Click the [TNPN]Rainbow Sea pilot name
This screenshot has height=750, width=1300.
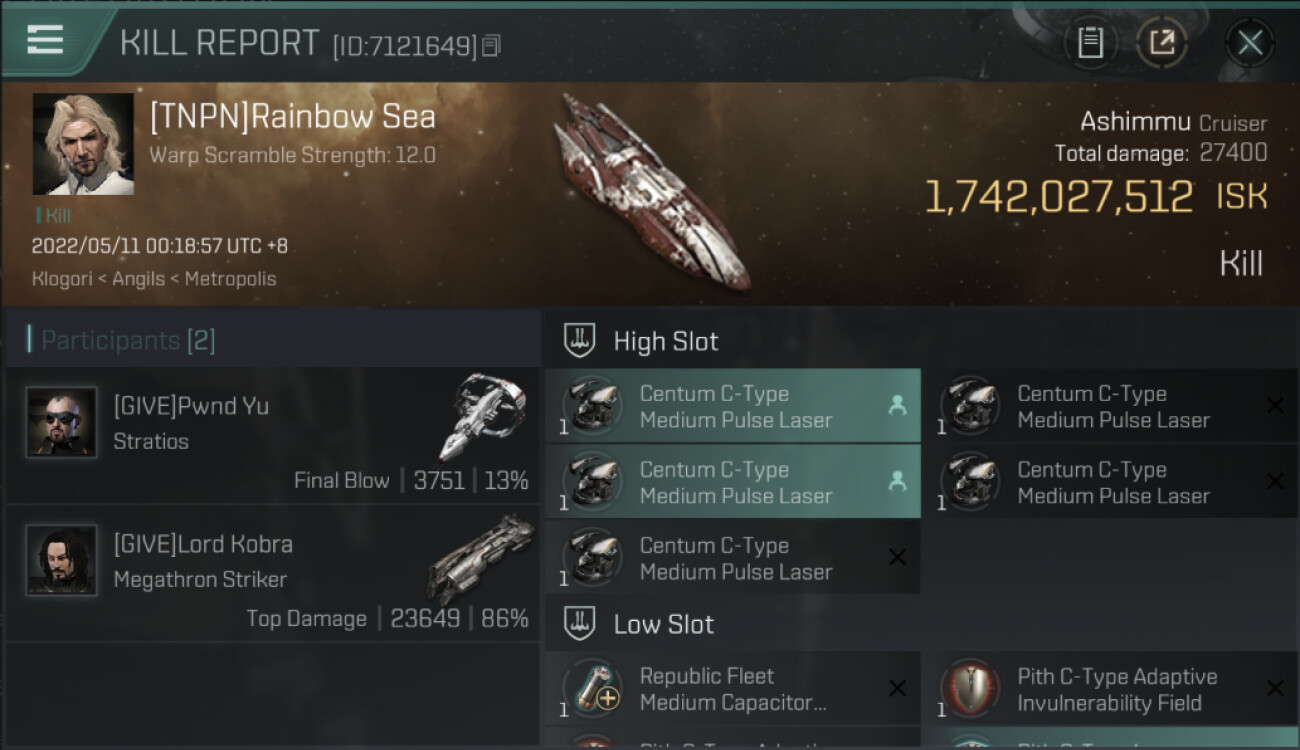click(x=292, y=117)
